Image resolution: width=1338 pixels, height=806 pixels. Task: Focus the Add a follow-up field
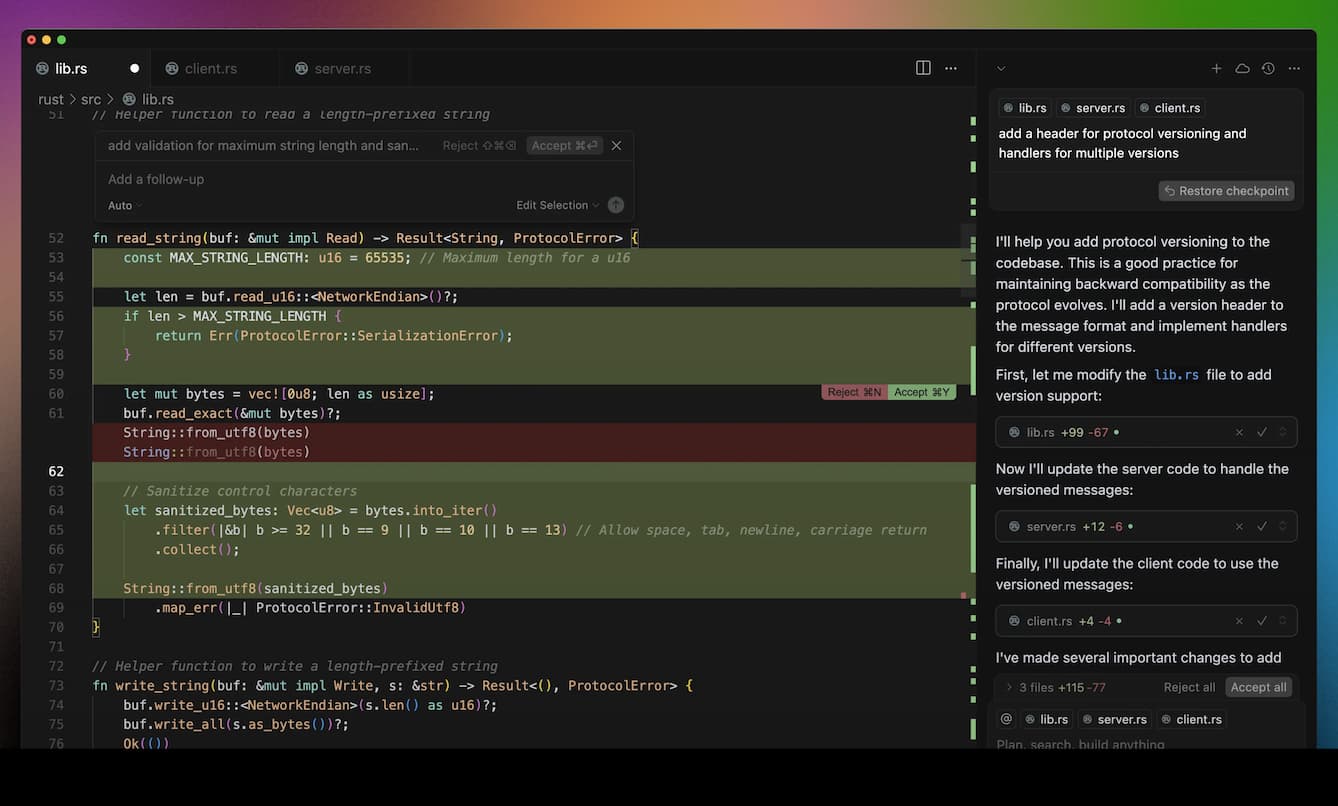[x=365, y=179]
